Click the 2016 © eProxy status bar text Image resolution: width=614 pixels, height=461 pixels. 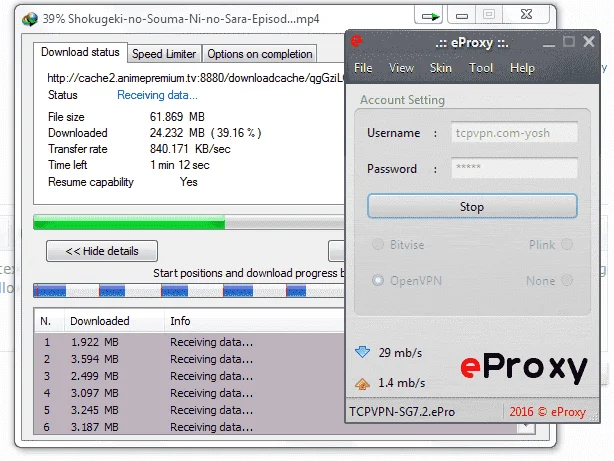pos(547,412)
